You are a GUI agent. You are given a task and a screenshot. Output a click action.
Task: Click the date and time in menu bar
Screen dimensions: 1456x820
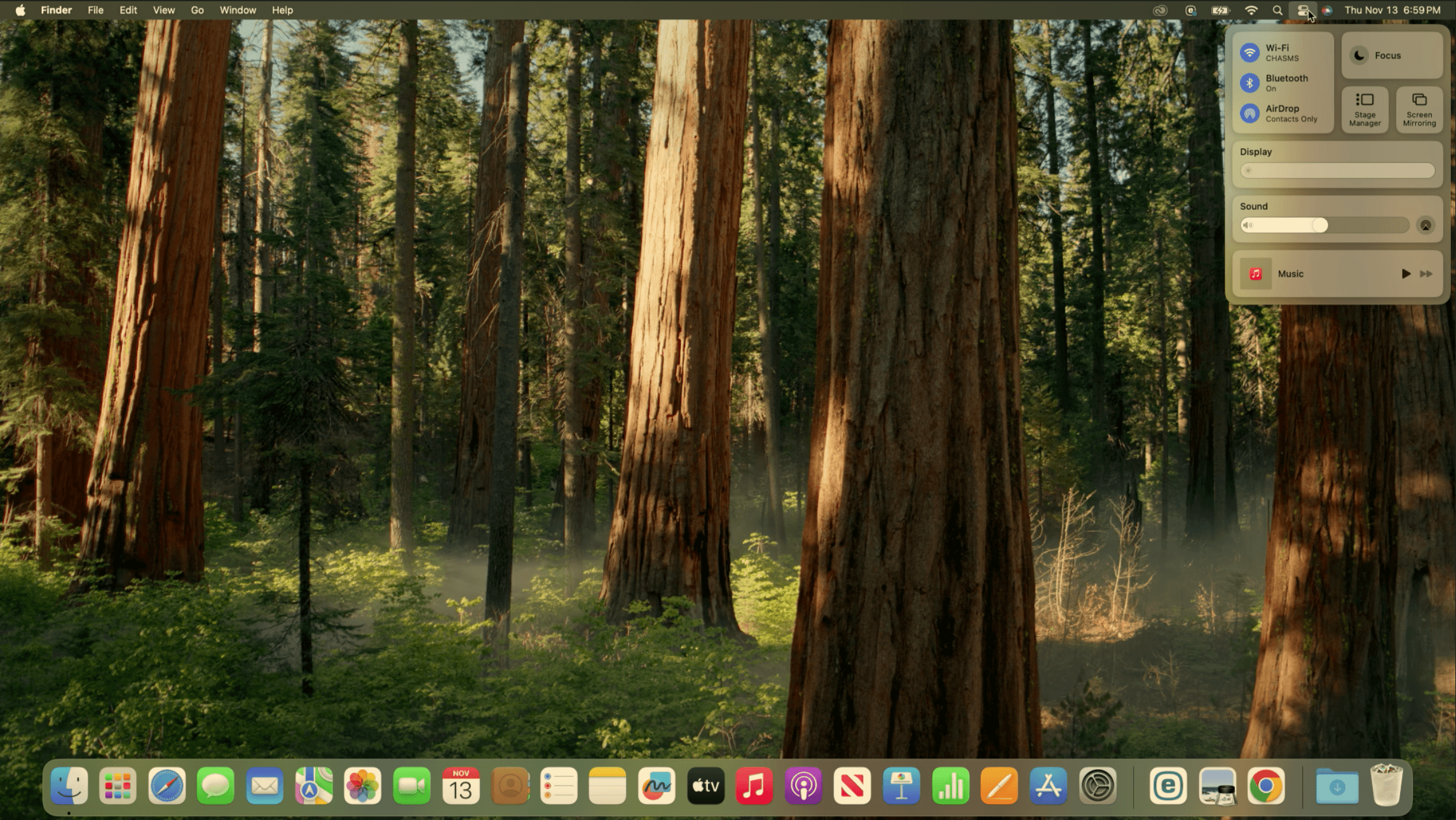(x=1392, y=10)
